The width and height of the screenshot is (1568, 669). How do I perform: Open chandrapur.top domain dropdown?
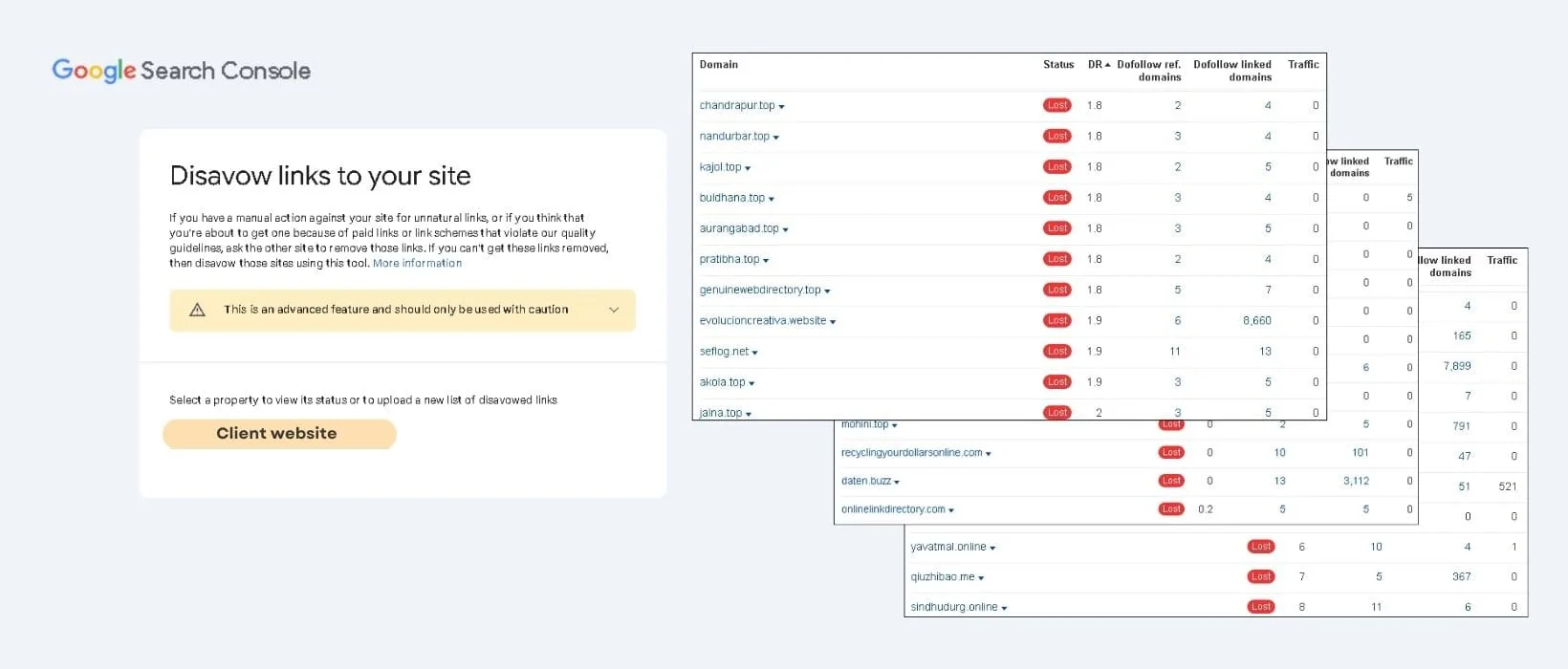tap(781, 107)
